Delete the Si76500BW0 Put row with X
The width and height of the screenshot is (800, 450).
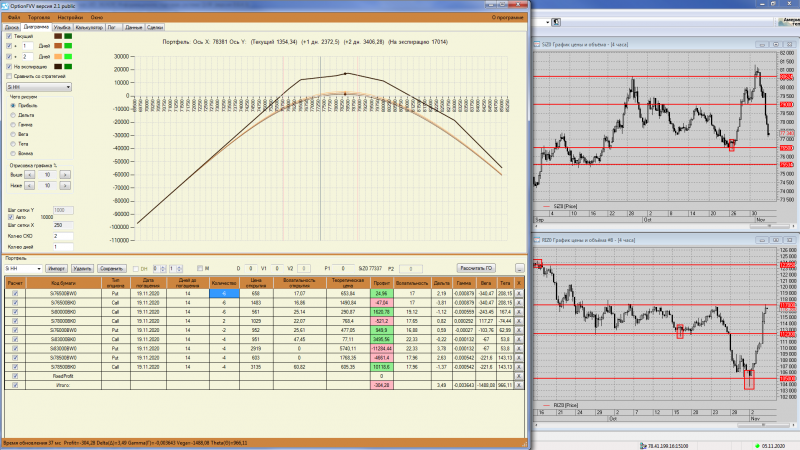(x=519, y=293)
